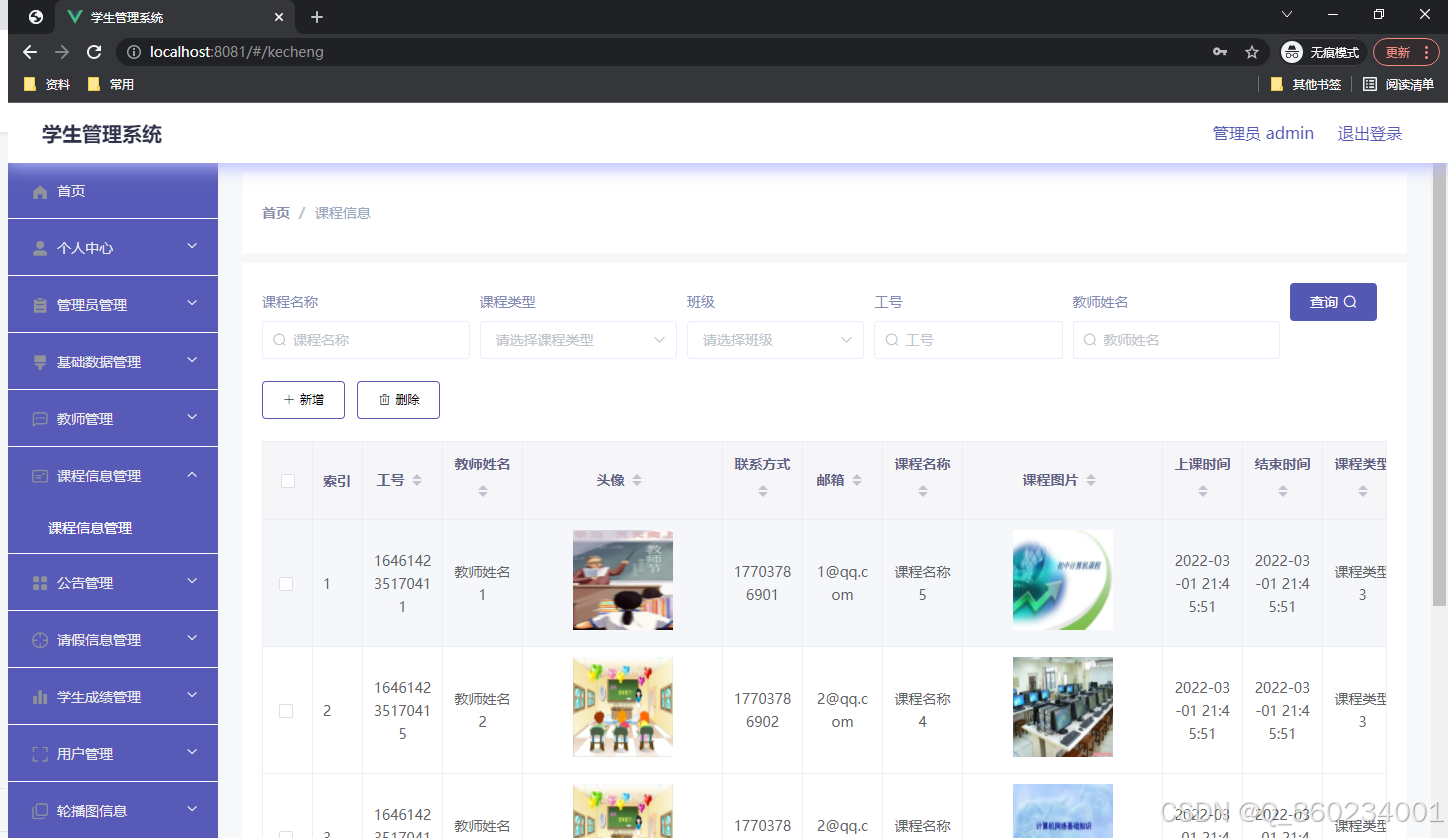1448x838 pixels.
Task: Sort by 工号 column sort arrows
Action: pyautogui.click(x=417, y=480)
